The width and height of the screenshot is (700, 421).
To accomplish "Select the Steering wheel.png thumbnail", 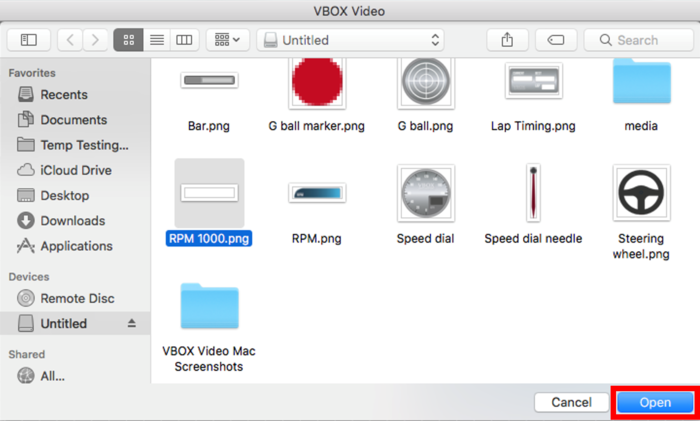I will click(x=642, y=193).
